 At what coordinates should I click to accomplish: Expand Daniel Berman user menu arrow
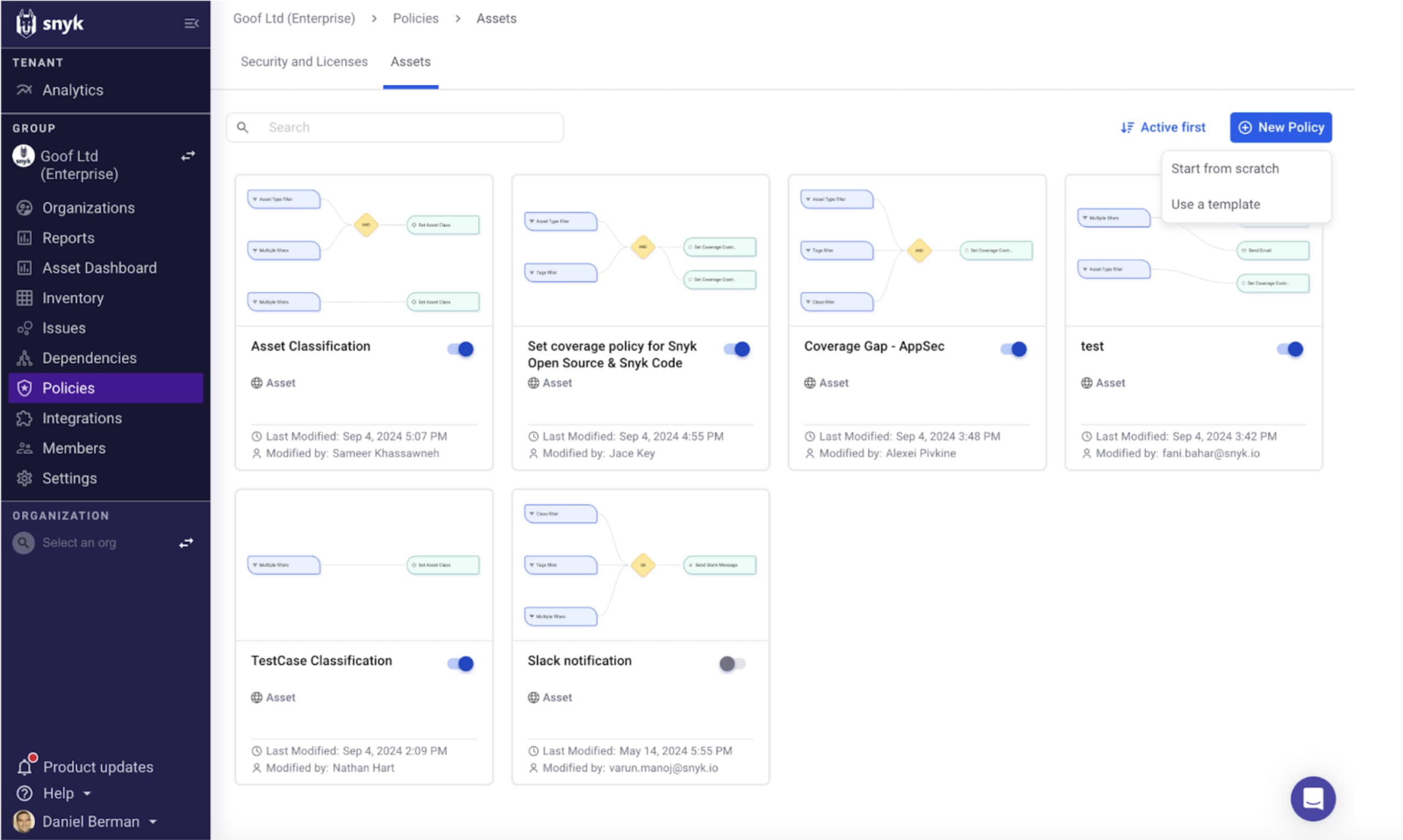click(x=153, y=822)
